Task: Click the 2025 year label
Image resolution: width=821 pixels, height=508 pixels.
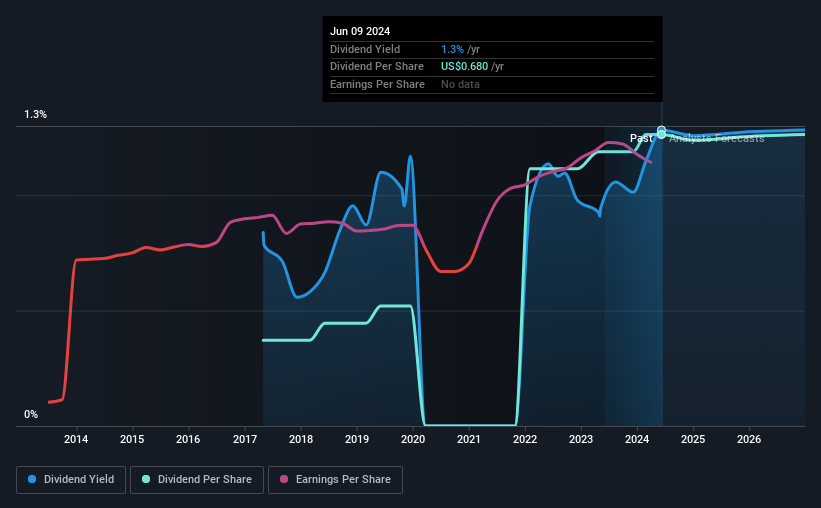Action: (693, 439)
